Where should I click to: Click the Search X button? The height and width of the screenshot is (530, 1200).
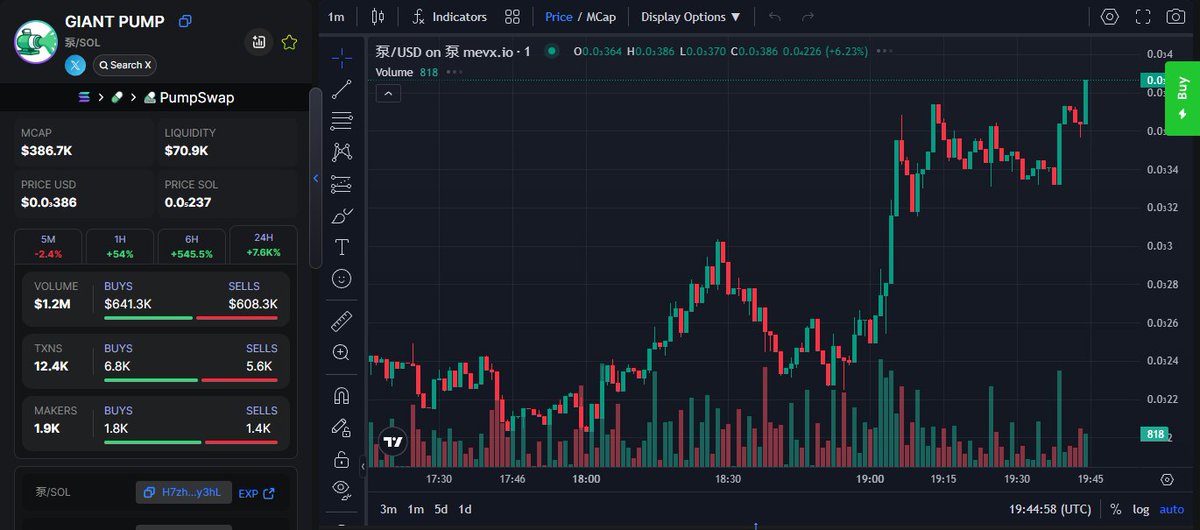coord(125,65)
